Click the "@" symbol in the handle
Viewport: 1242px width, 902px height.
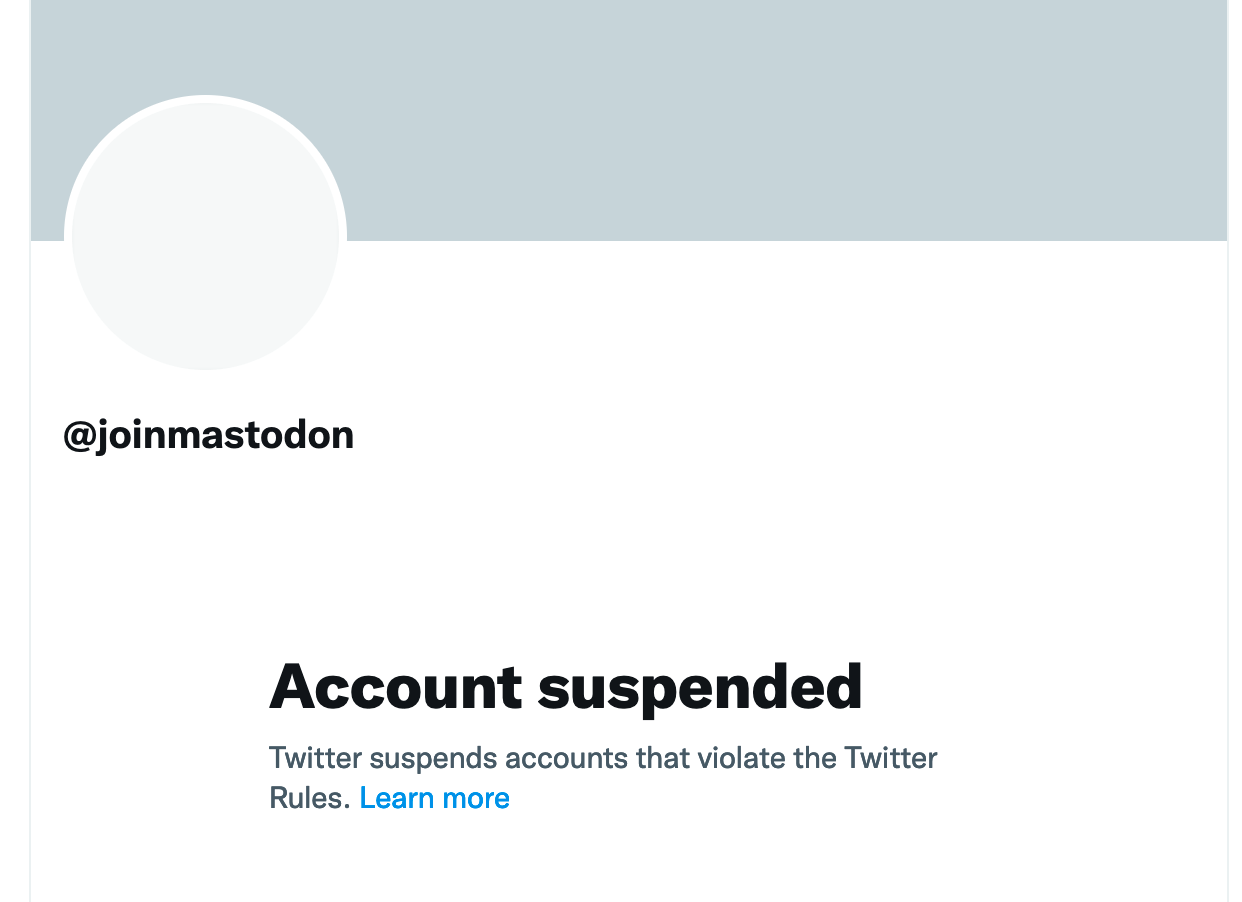click(79, 436)
